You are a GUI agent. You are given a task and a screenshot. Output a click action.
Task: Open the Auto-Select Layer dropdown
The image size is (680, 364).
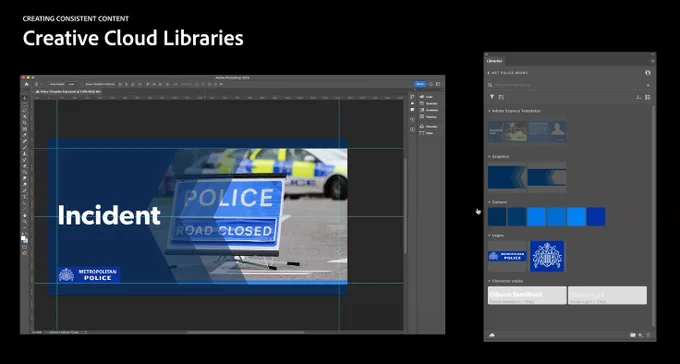tap(73, 84)
